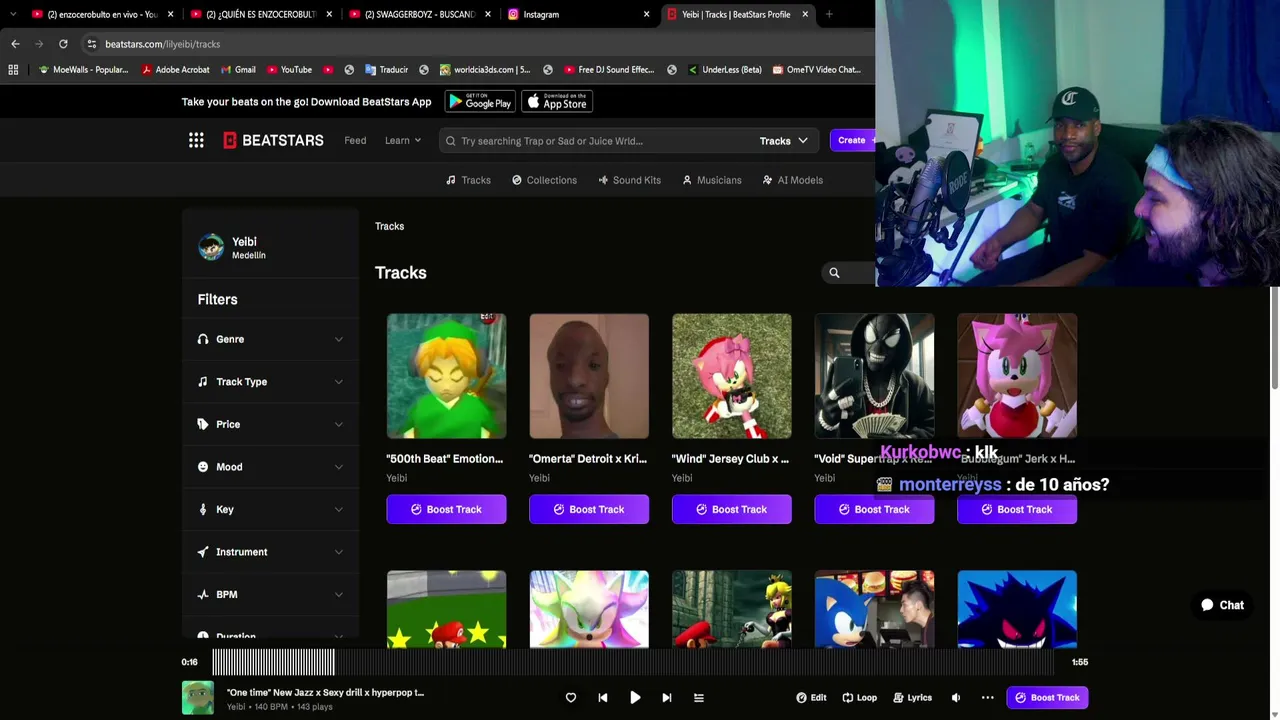1280x720 pixels.
Task: Open the browser apps shortcut in the bookmarks bar
Action: (x=13, y=70)
